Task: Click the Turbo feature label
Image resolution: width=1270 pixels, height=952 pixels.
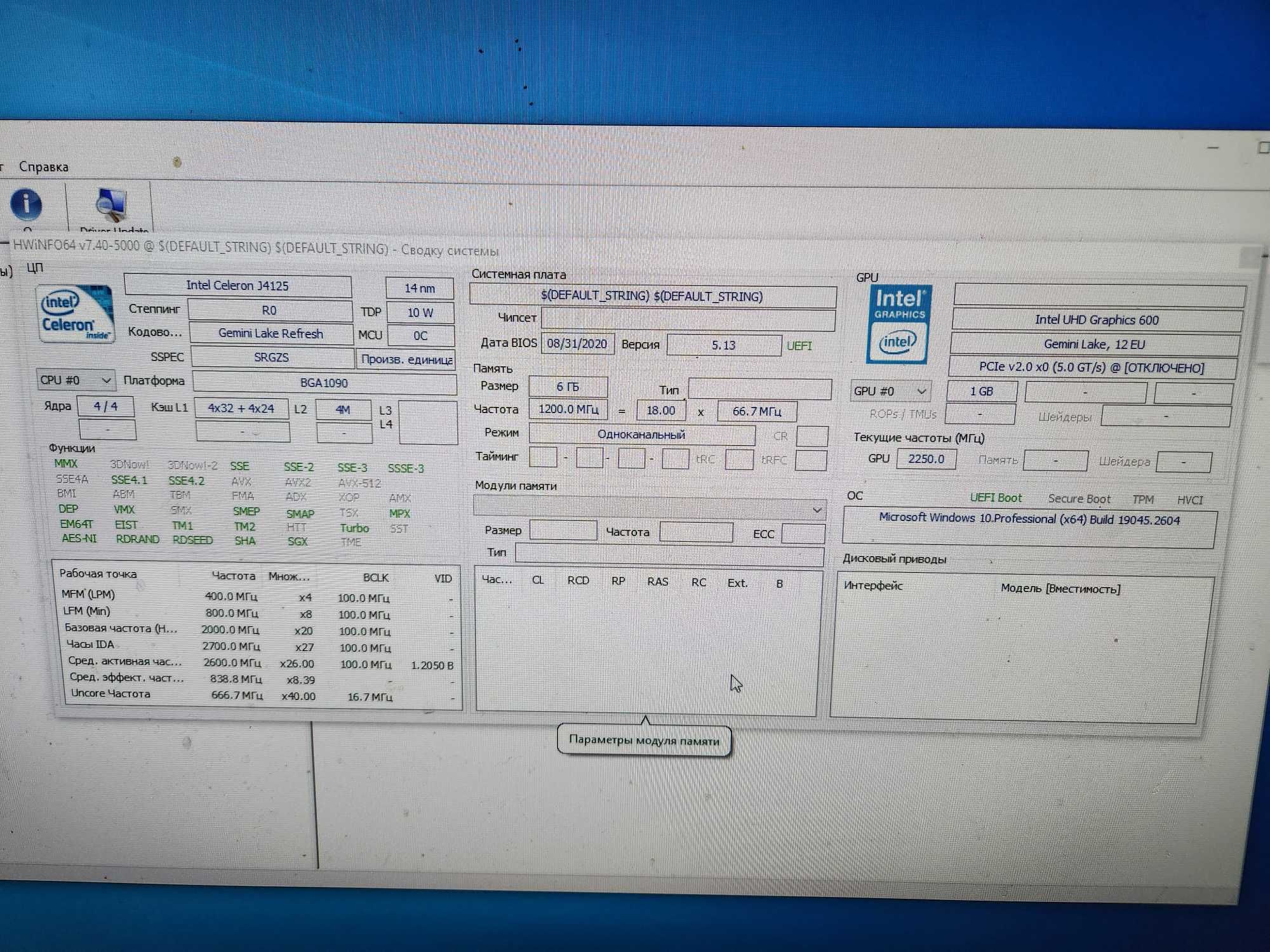Action: pyautogui.click(x=354, y=528)
